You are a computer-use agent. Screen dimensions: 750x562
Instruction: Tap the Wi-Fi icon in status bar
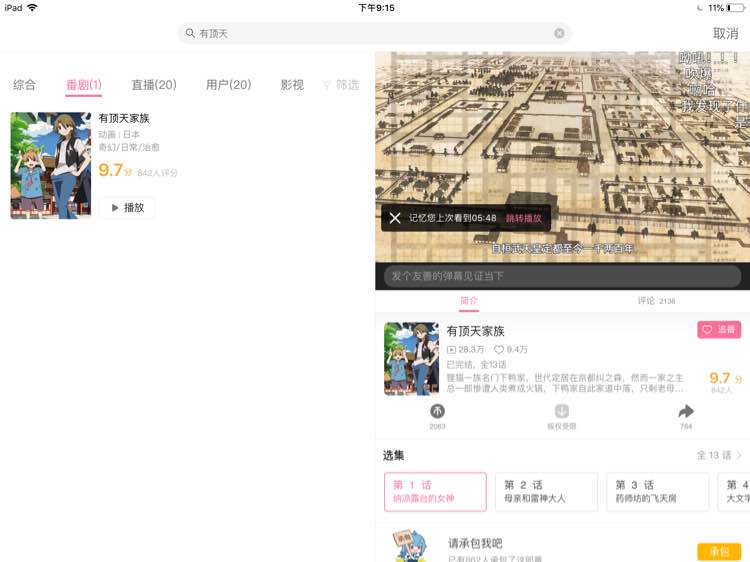32,8
